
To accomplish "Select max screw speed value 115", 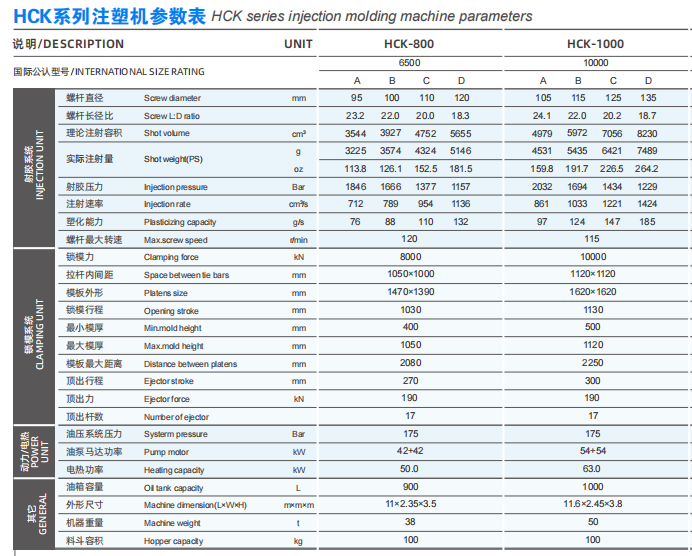I will 592,239.
